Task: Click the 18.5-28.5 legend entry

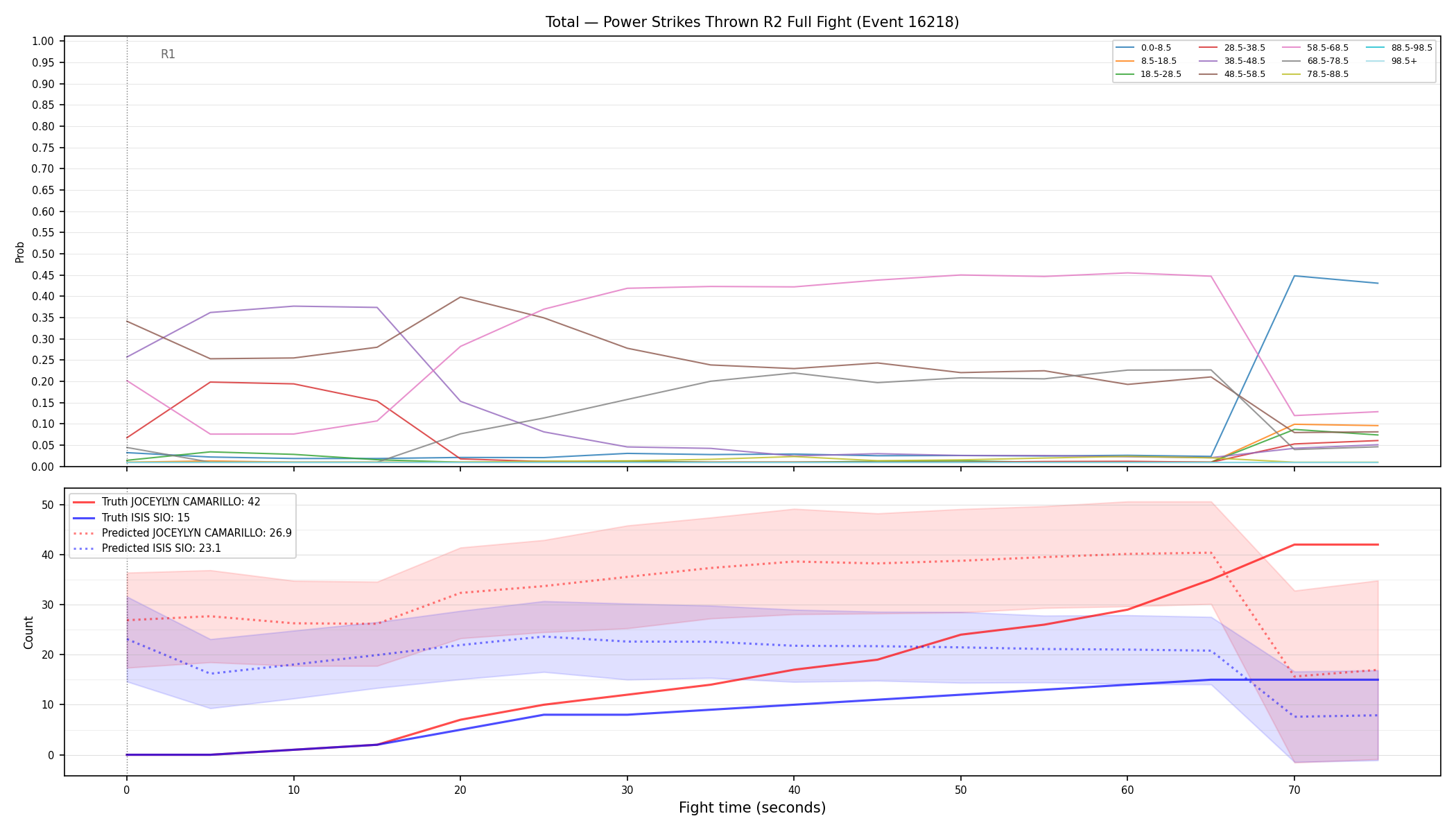Action: pyautogui.click(x=1148, y=74)
